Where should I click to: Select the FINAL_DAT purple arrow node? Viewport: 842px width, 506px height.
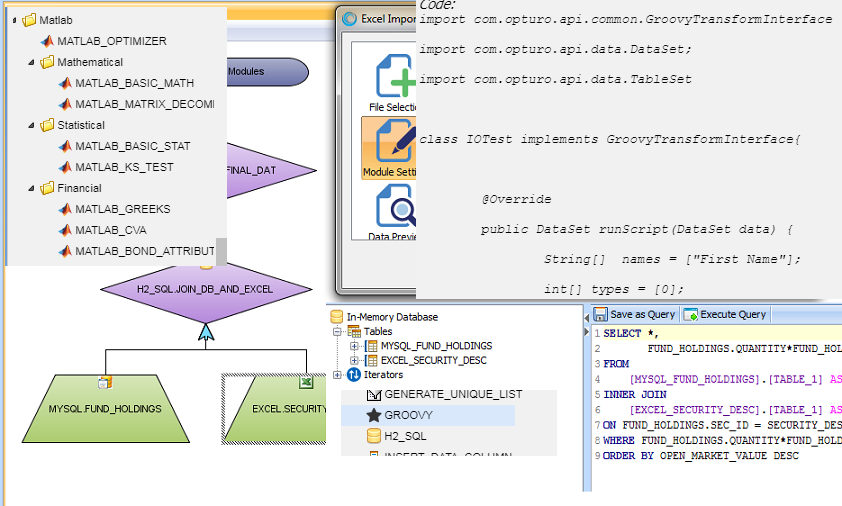click(271, 170)
